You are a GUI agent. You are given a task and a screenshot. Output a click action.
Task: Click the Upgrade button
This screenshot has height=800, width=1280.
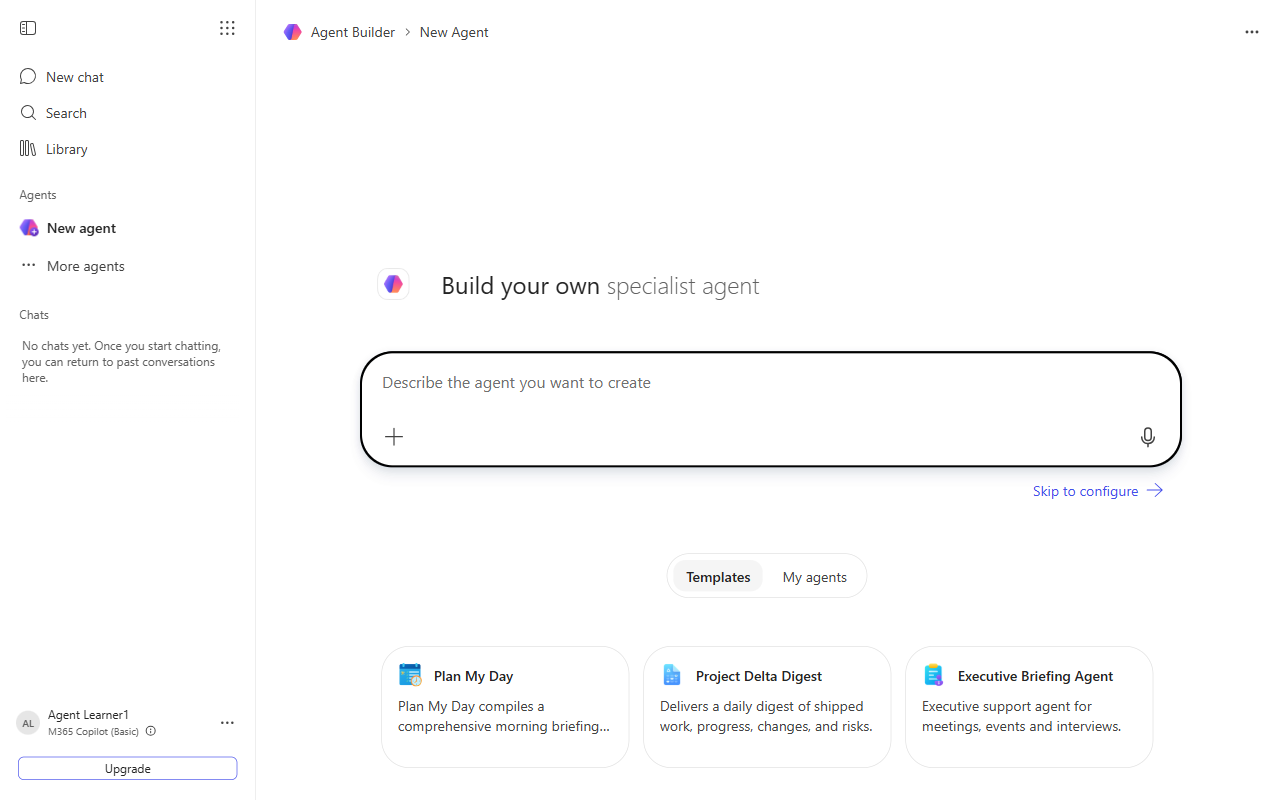pyautogui.click(x=128, y=768)
